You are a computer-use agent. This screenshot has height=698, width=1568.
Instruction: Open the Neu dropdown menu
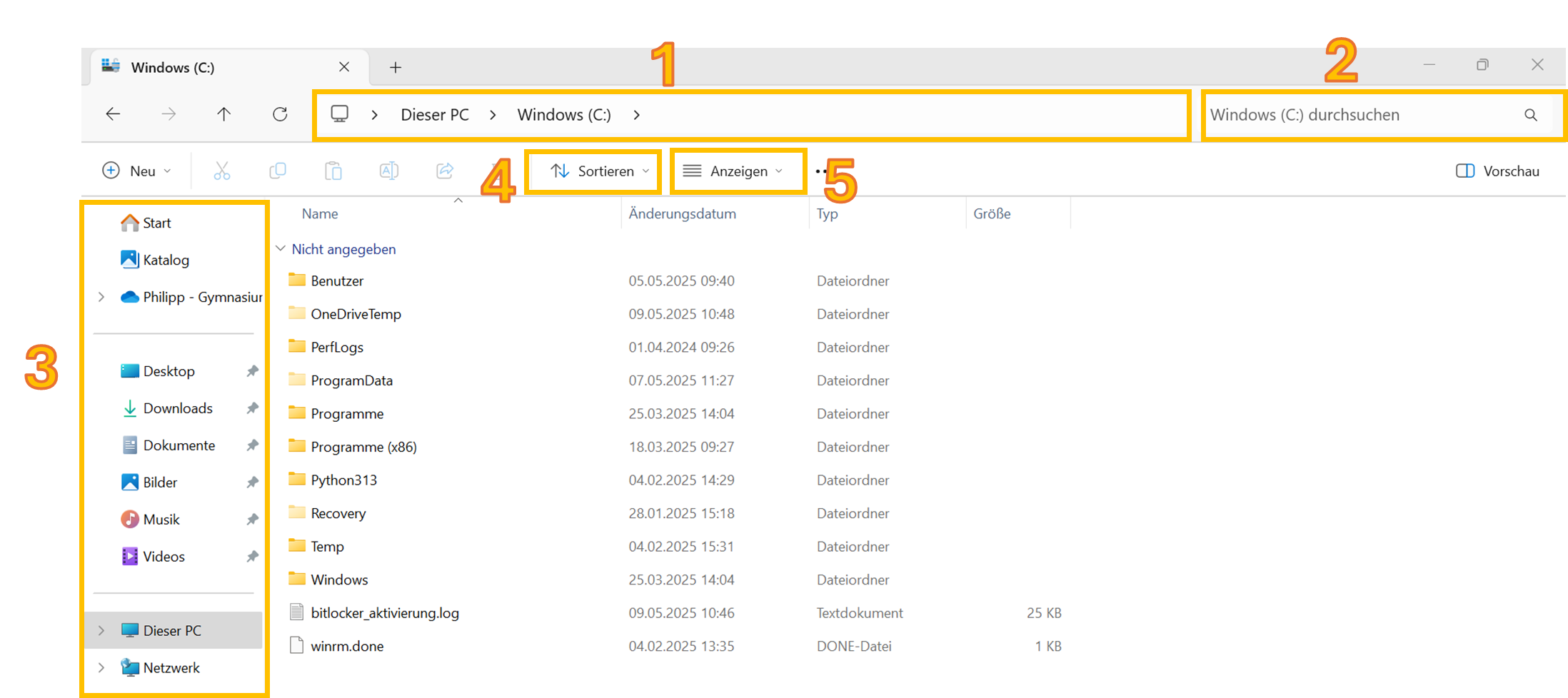click(x=137, y=171)
